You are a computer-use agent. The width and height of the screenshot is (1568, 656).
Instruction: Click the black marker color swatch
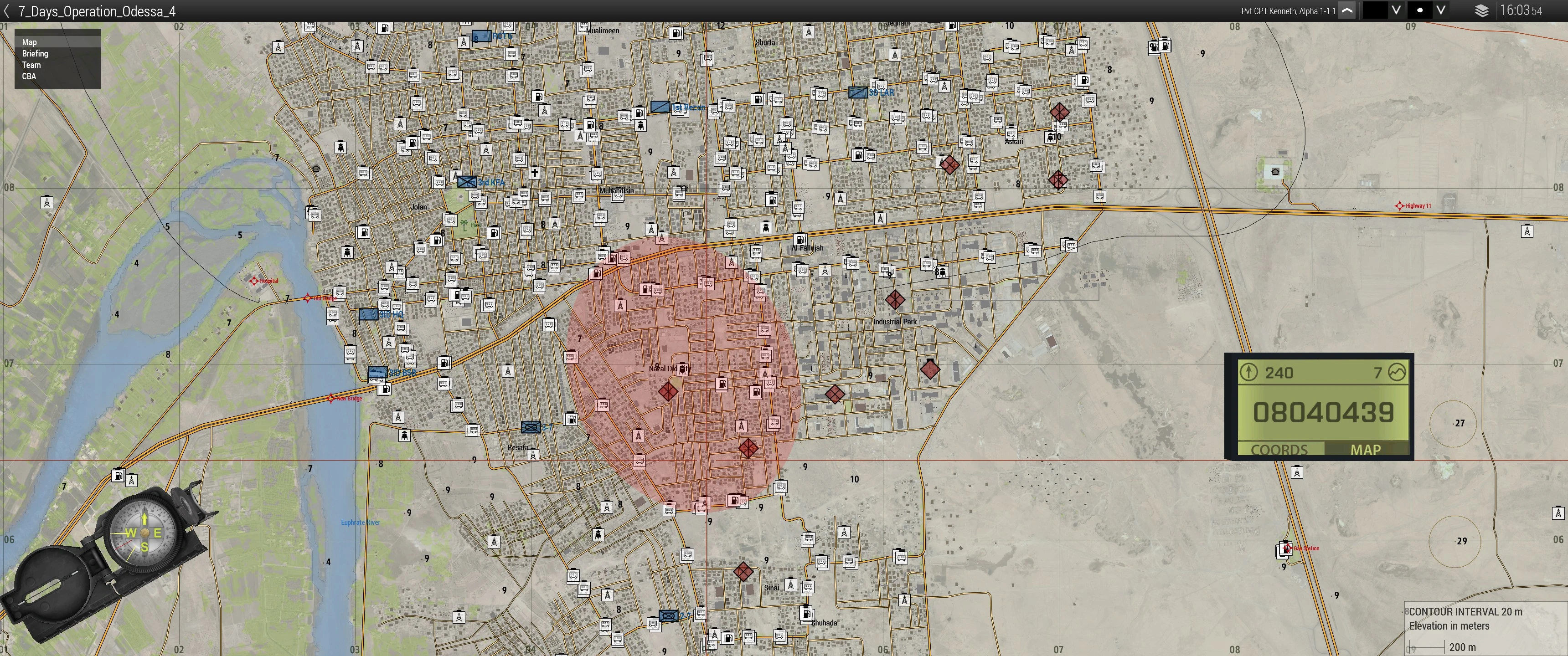[x=1374, y=10]
